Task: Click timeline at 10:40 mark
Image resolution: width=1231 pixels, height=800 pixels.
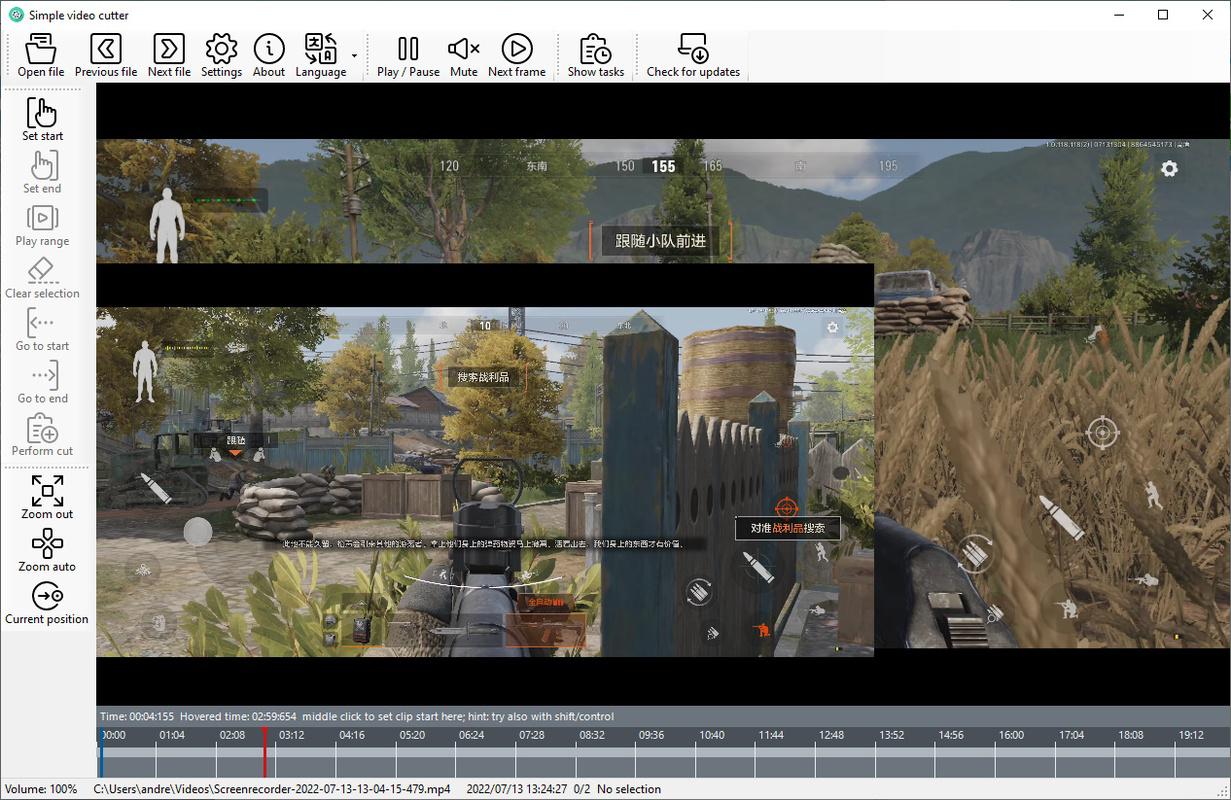Action: coord(712,735)
